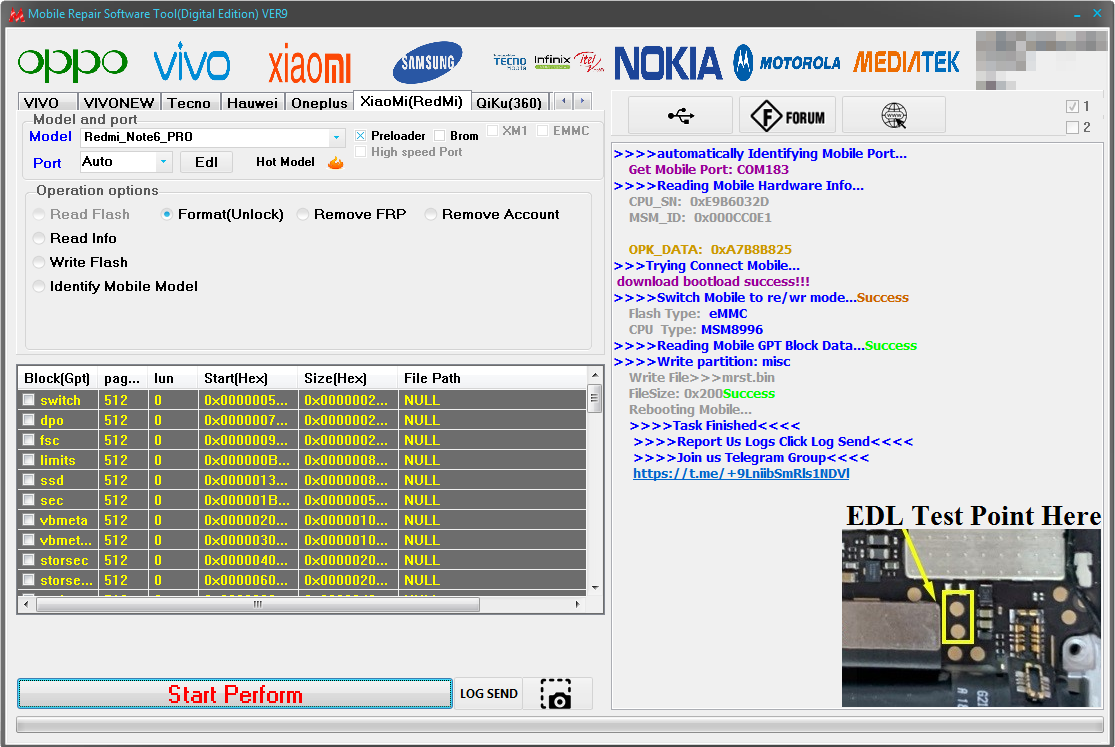Image resolution: width=1115 pixels, height=747 pixels.
Task: Open the Hauwei tab
Action: point(252,102)
